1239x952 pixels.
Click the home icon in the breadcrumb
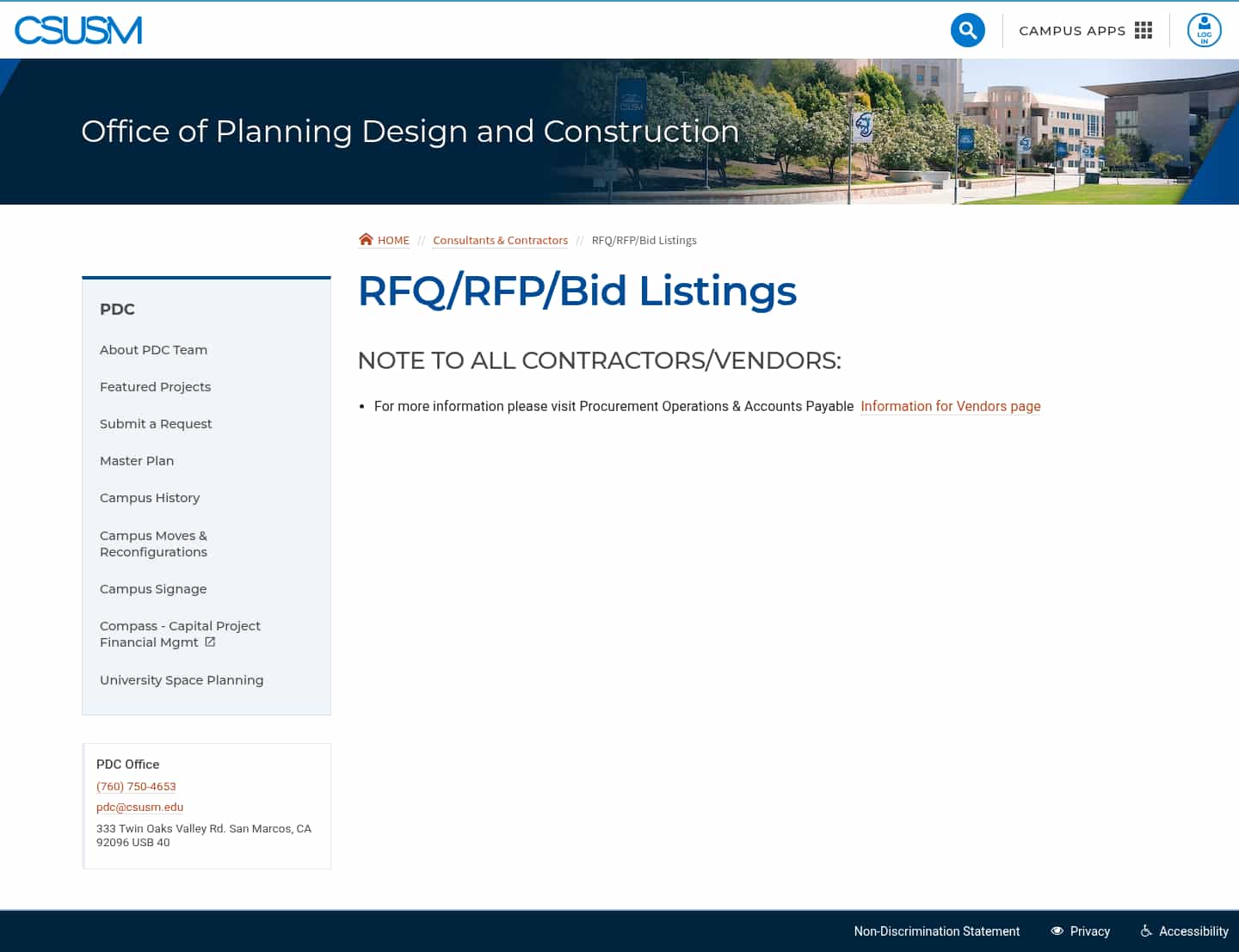click(x=366, y=239)
